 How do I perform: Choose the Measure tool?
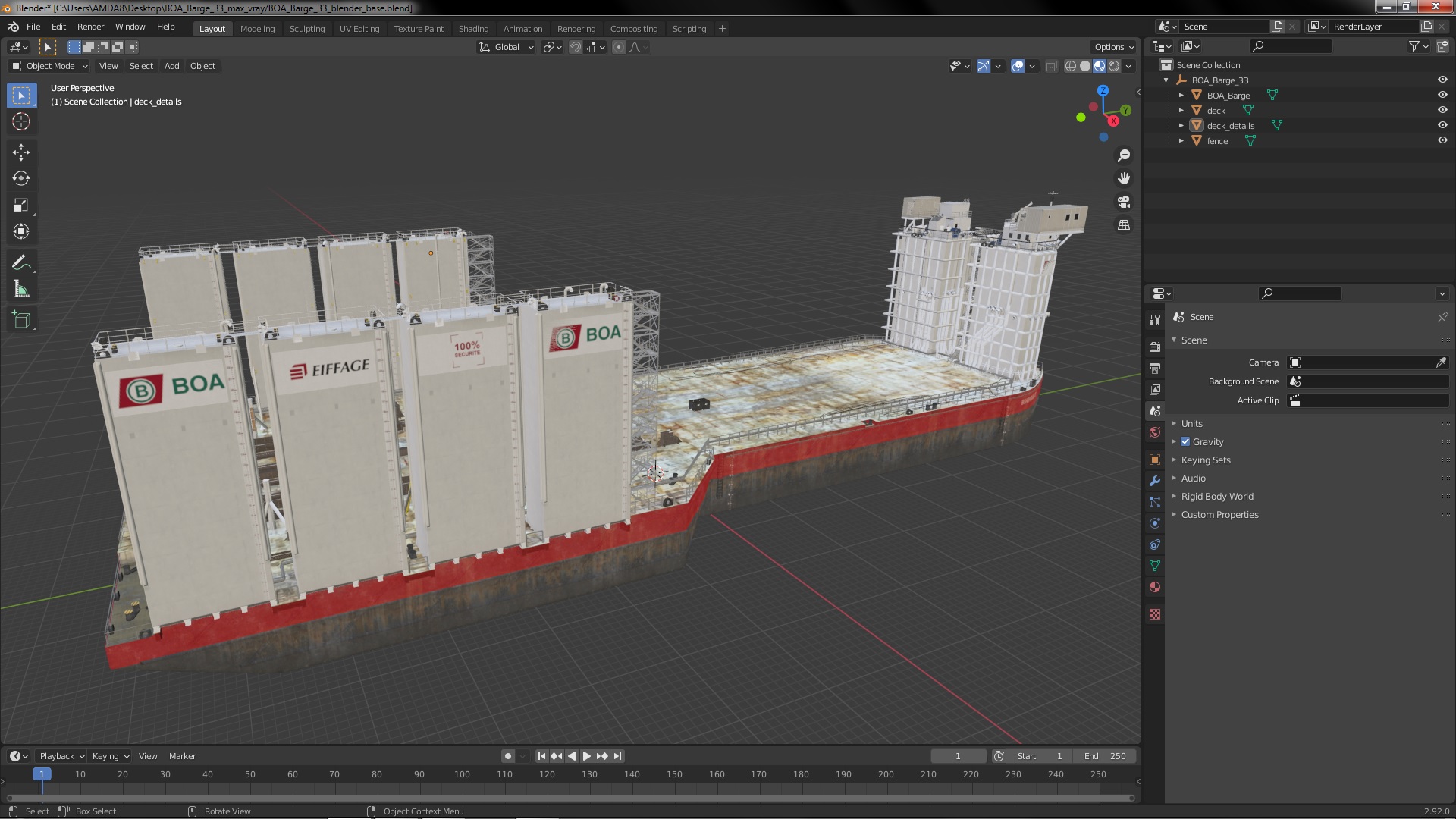point(21,290)
